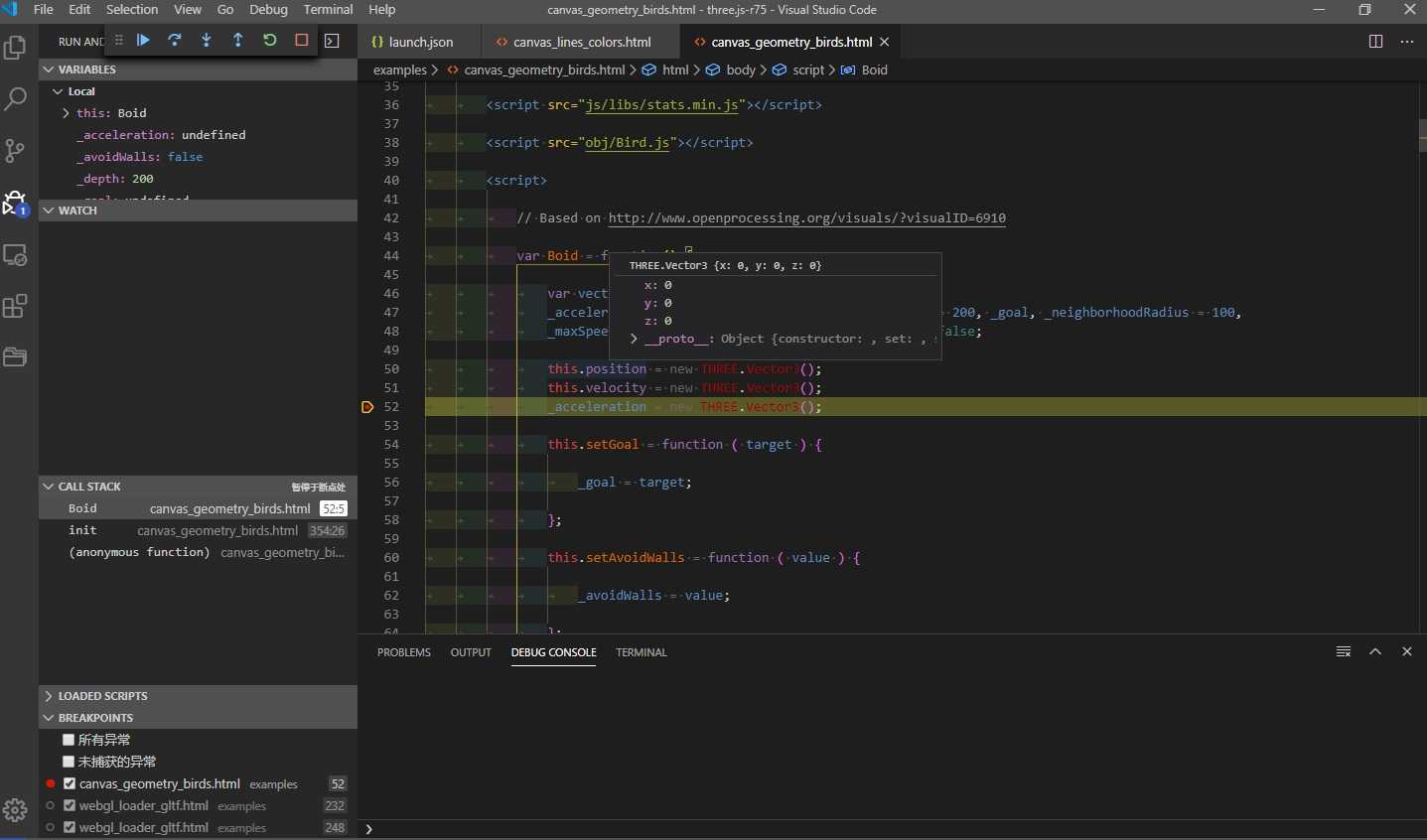1427x840 pixels.
Task: Click the breakpoint marker at line 52
Action: [x=367, y=407]
